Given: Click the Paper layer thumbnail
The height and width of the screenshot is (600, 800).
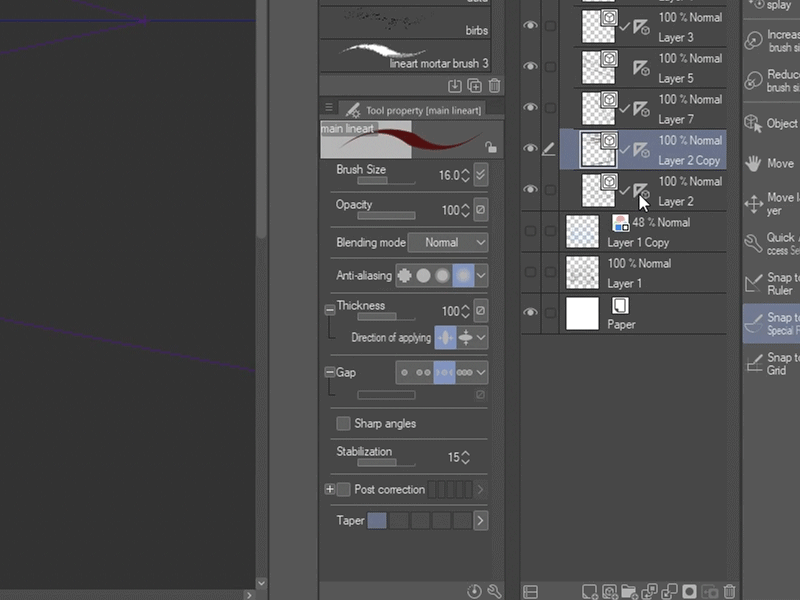Looking at the screenshot, I should click(582, 313).
